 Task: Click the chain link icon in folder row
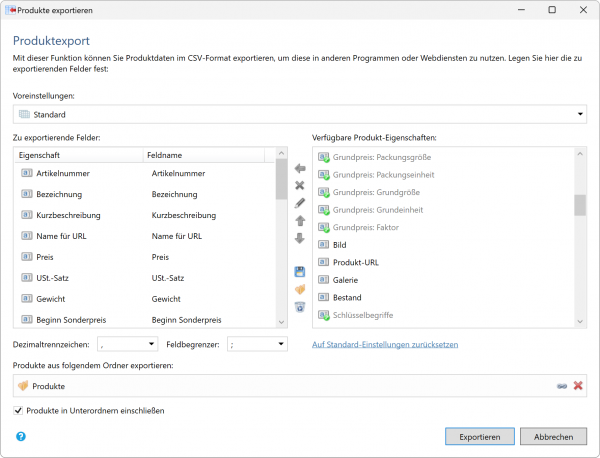[x=561, y=386]
